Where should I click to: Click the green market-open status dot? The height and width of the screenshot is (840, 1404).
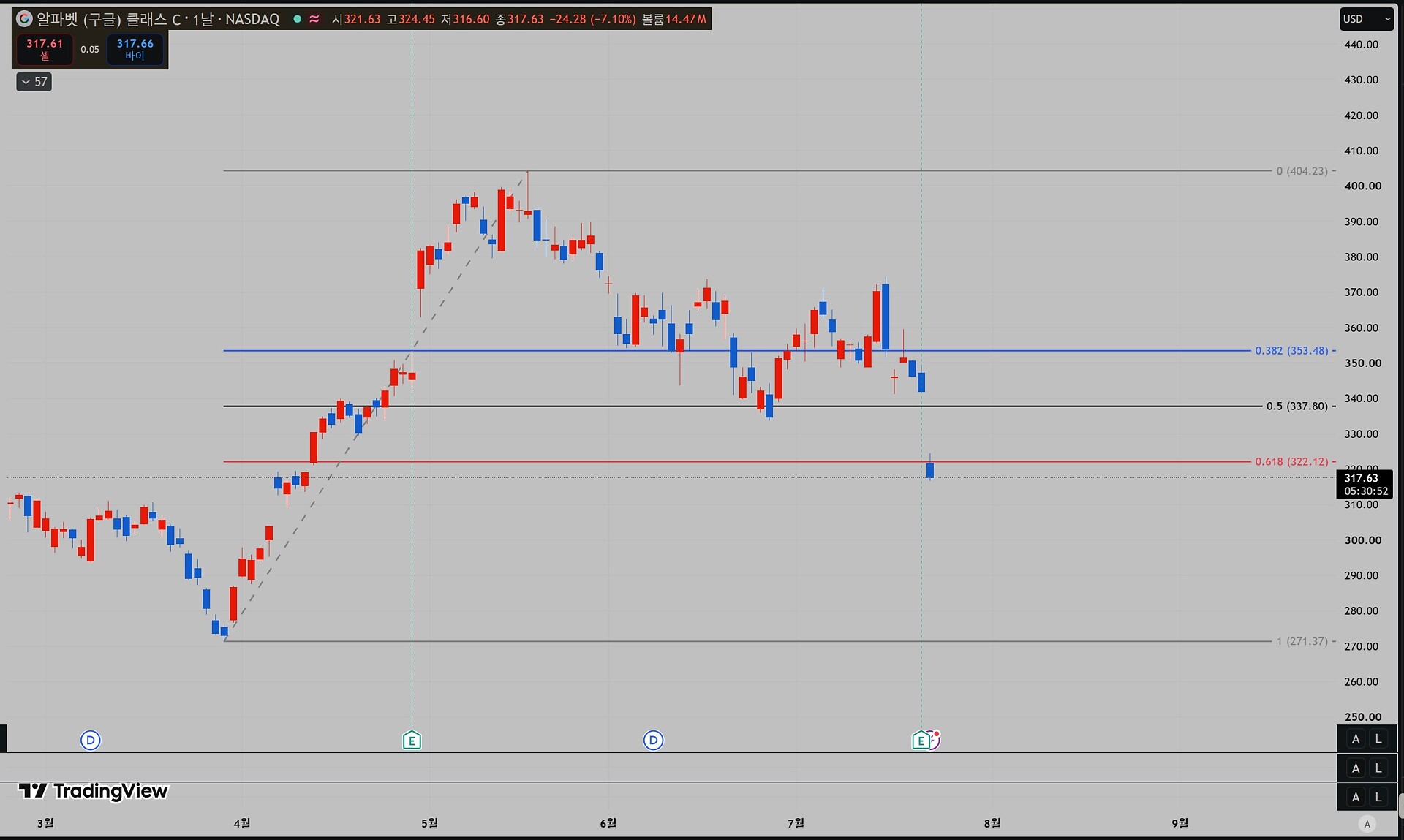297,19
